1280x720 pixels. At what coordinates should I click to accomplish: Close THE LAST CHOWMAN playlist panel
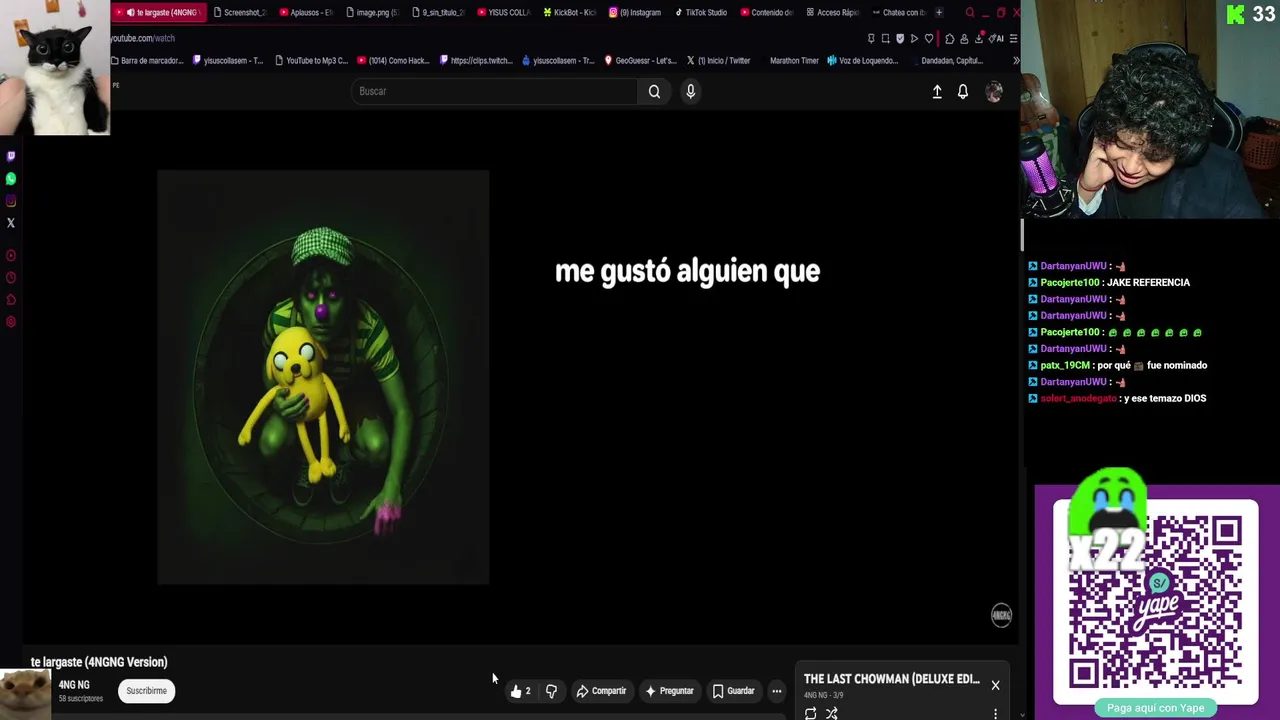coord(995,685)
